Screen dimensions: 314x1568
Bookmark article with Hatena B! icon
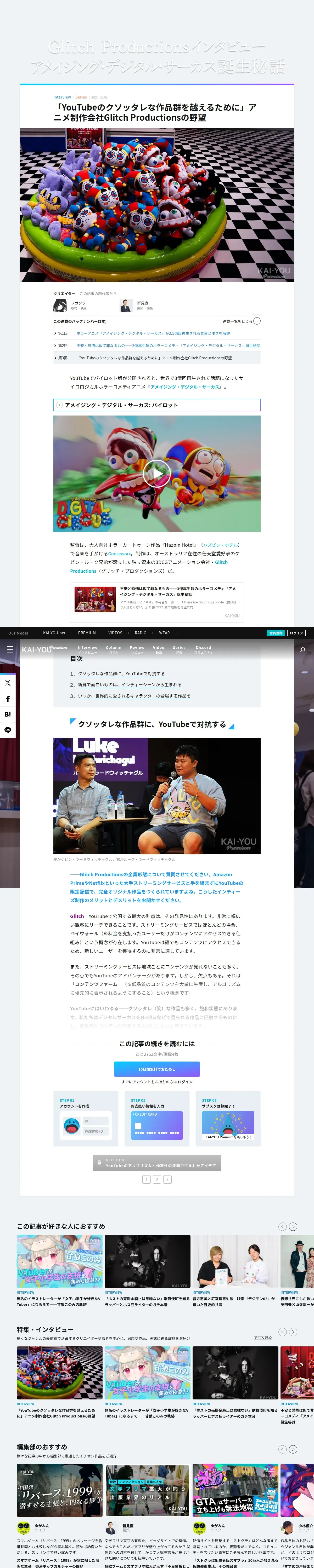(8, 714)
